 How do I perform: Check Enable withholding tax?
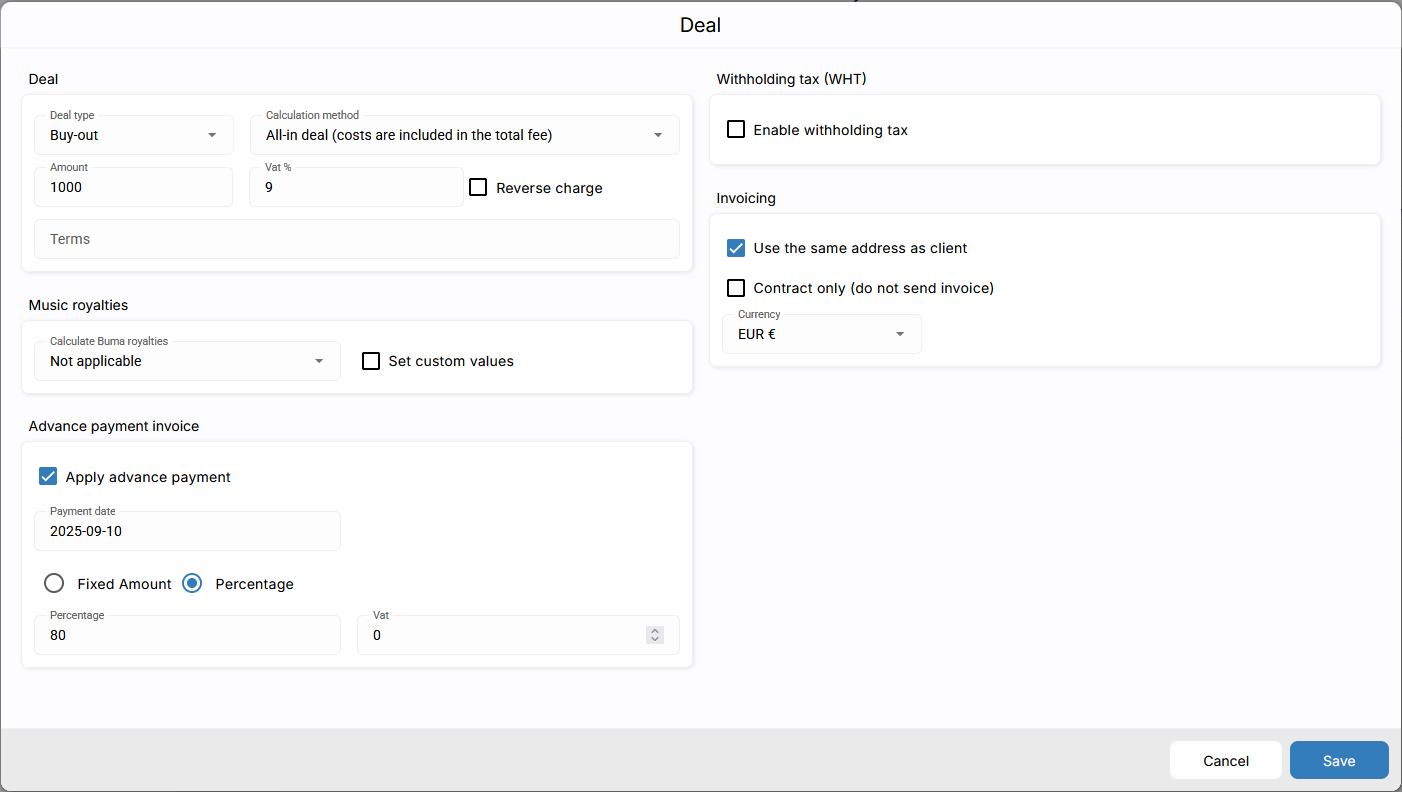click(736, 129)
